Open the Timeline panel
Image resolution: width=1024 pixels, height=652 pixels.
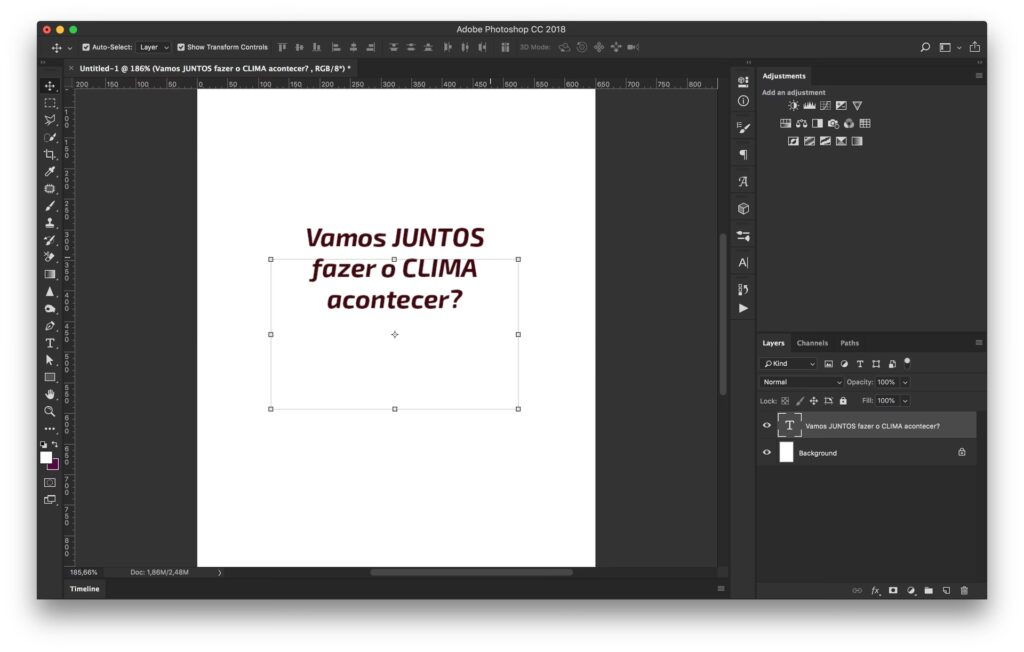84,589
